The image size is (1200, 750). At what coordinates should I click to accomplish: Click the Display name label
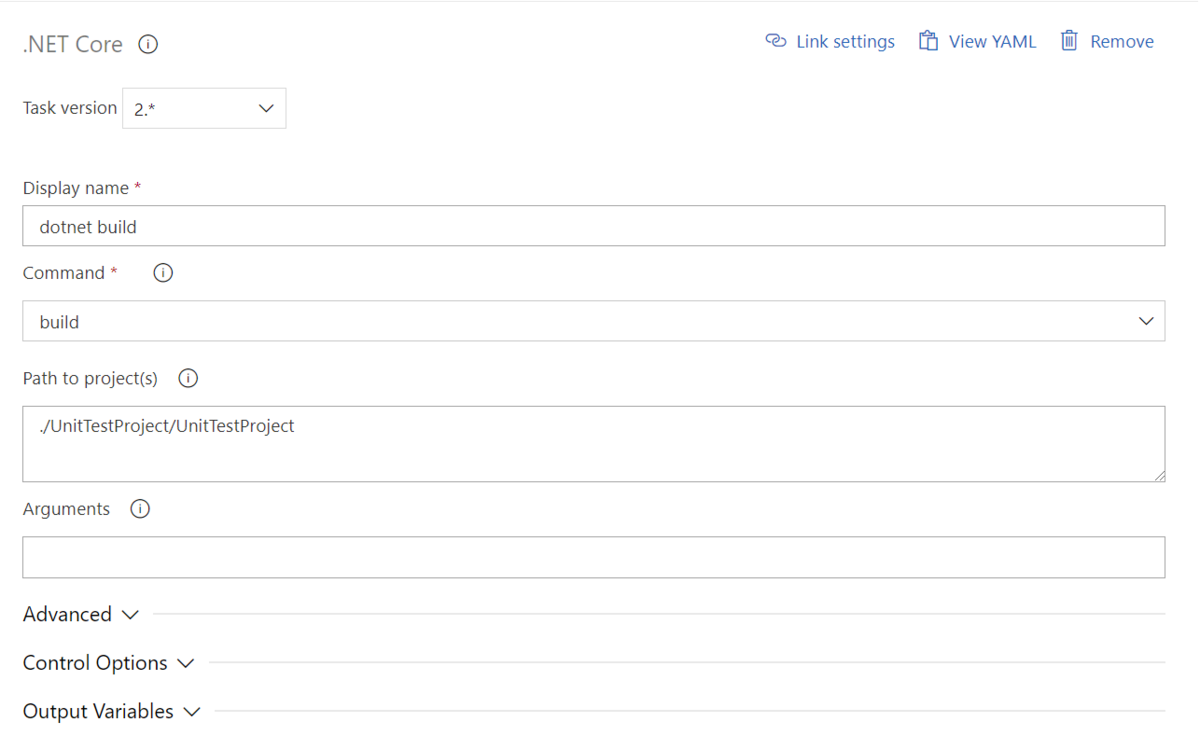tap(76, 188)
